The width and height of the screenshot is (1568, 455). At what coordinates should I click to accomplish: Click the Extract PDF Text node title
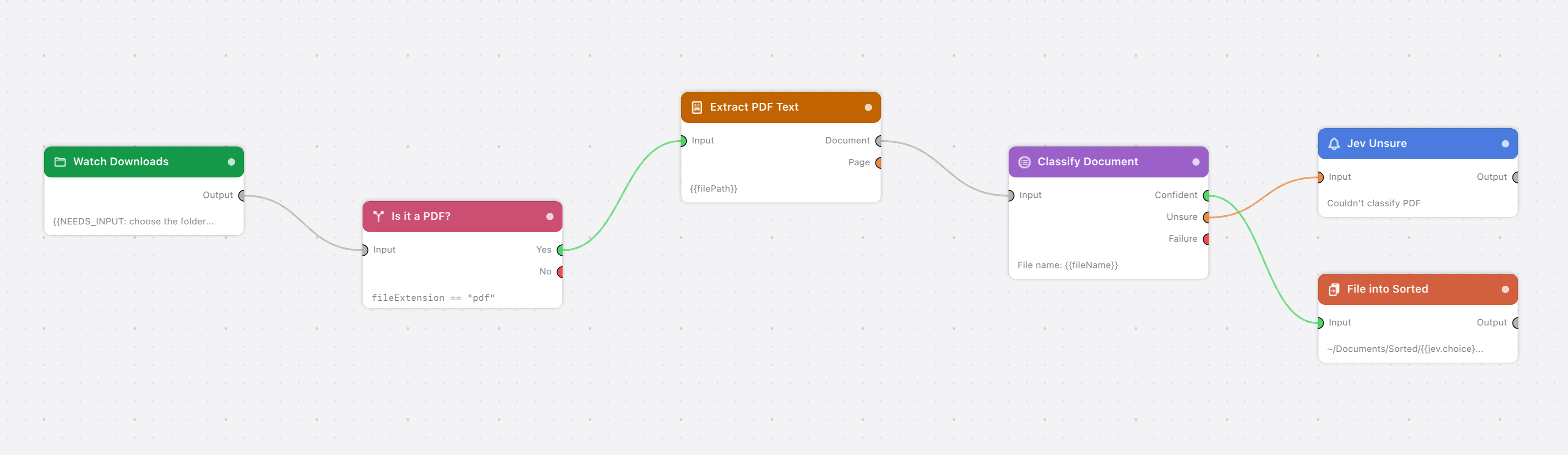(754, 107)
